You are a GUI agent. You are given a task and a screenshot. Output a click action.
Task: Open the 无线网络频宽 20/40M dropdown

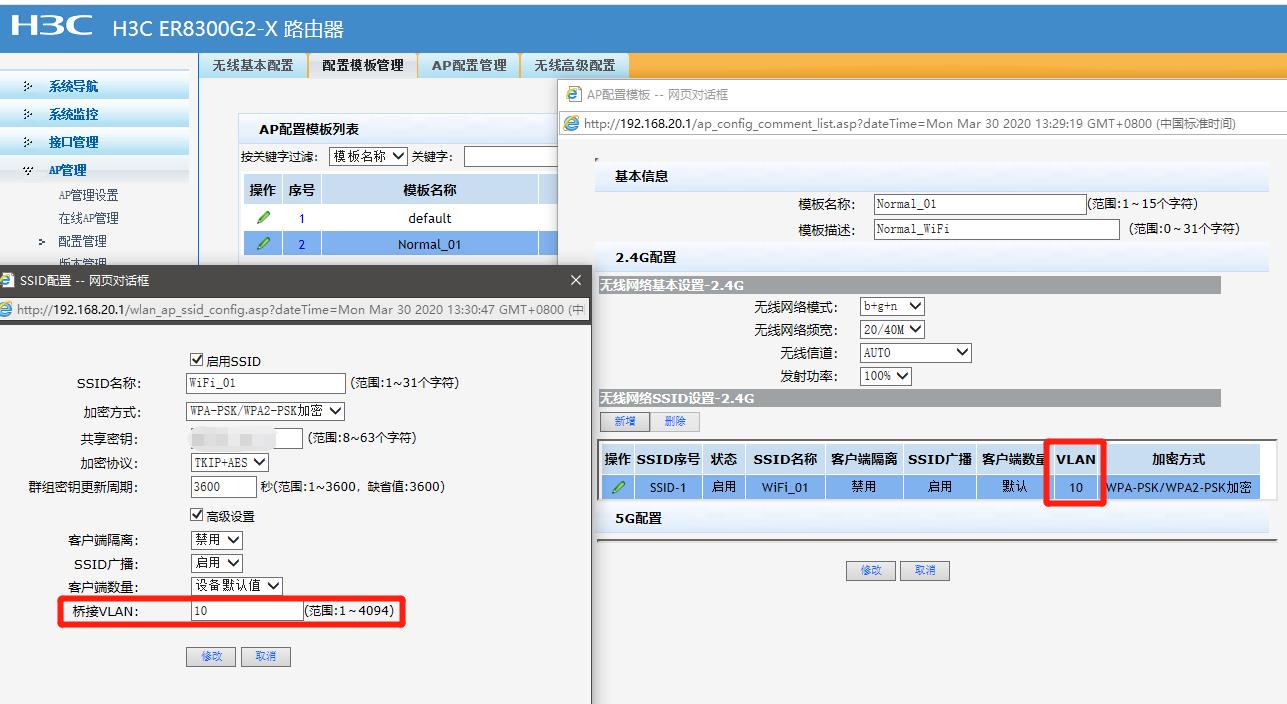point(892,329)
